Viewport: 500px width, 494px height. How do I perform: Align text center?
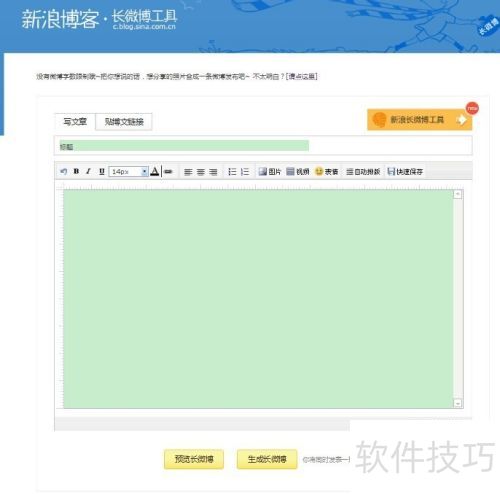[x=200, y=172]
